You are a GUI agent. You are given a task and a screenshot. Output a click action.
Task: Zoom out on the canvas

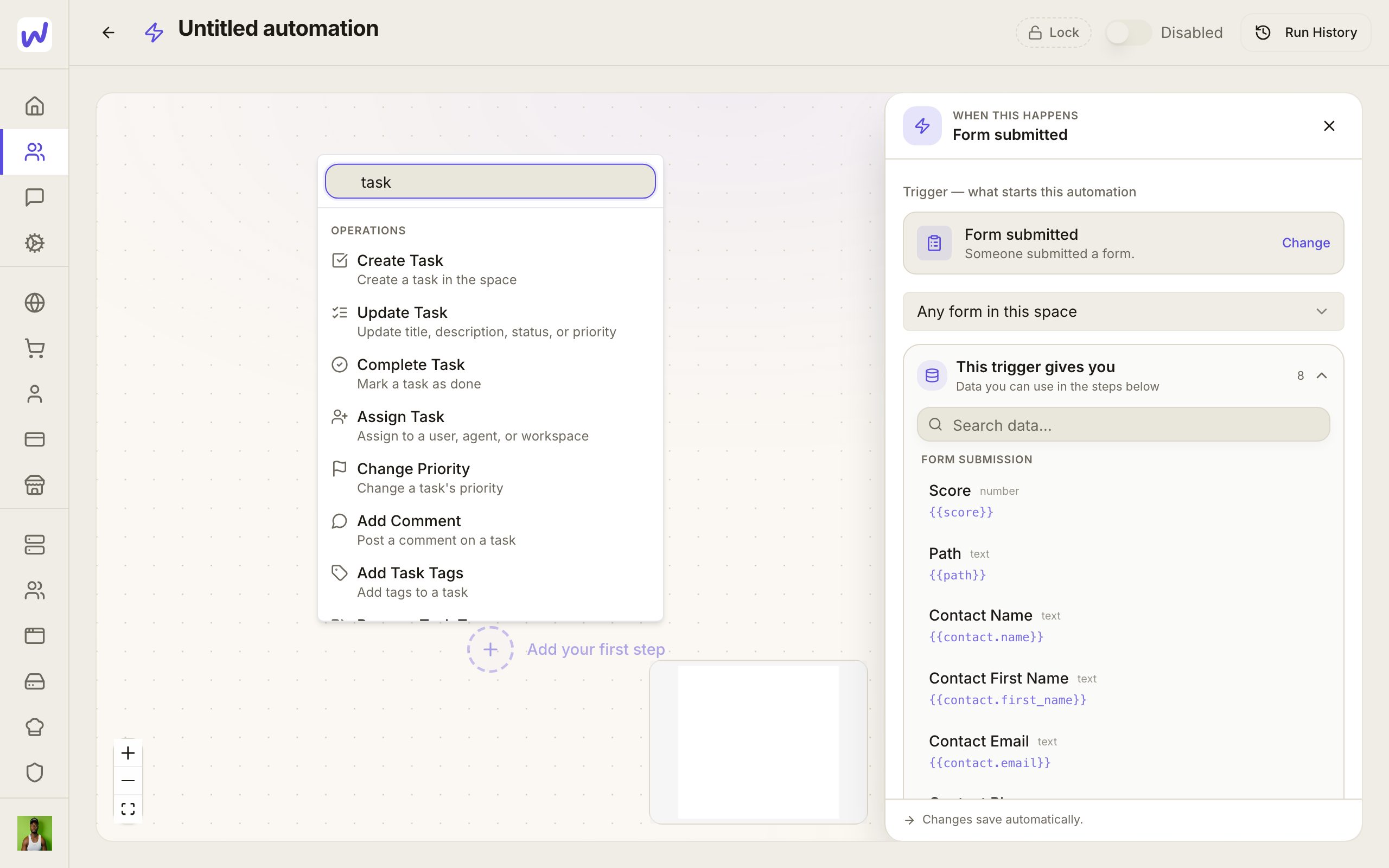[x=128, y=781]
